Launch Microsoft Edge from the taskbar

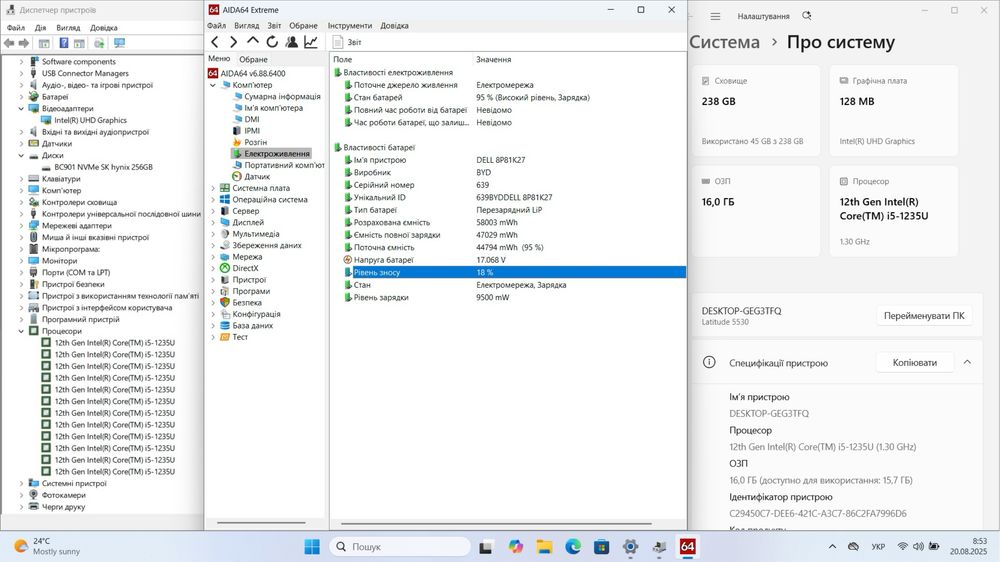[x=573, y=547]
